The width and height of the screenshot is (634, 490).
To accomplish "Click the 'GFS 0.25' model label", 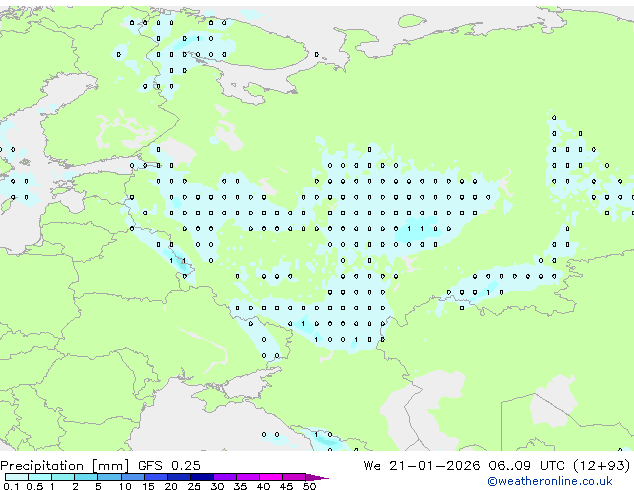I will 169,466.
